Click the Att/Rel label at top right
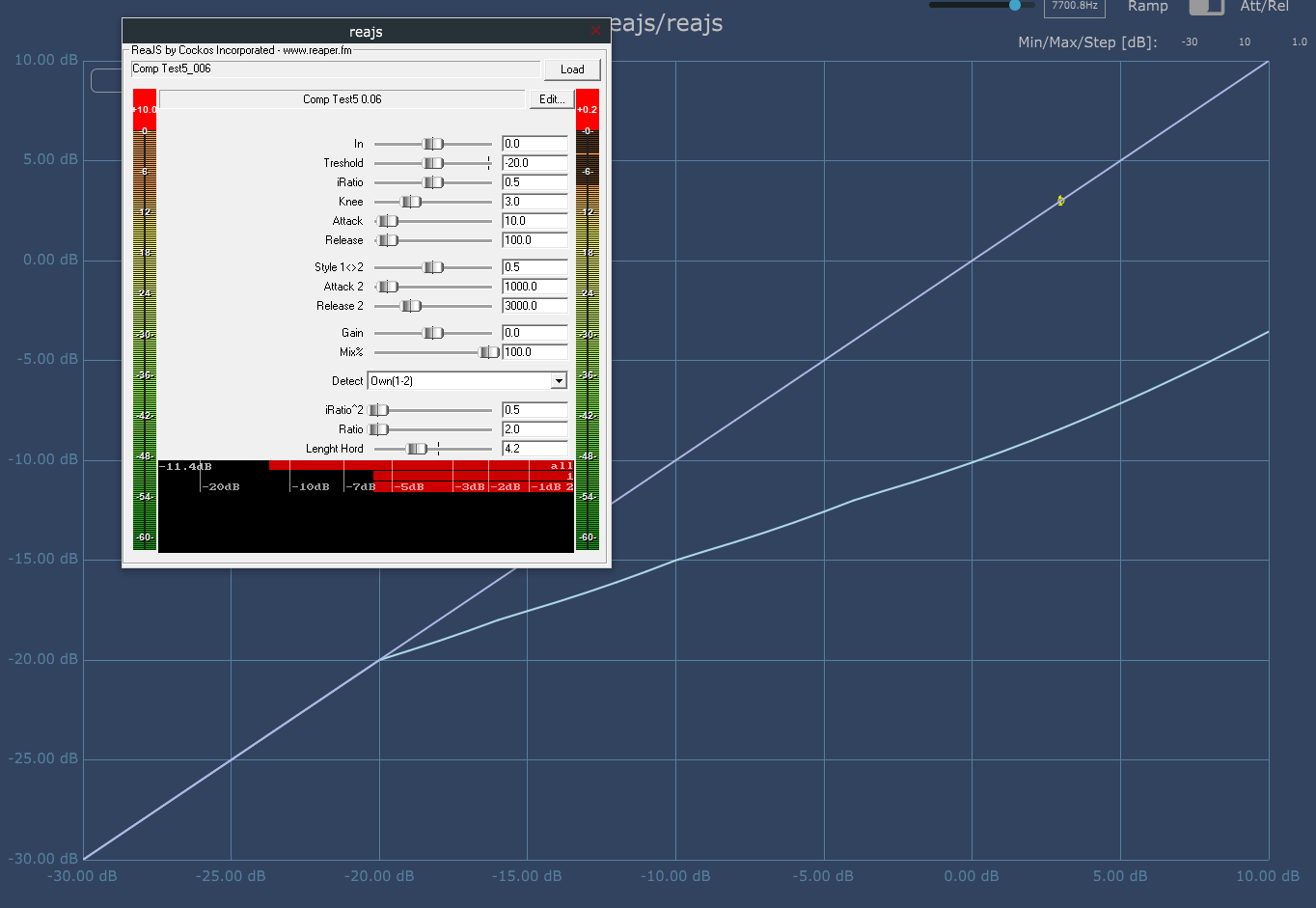 coord(1265,7)
